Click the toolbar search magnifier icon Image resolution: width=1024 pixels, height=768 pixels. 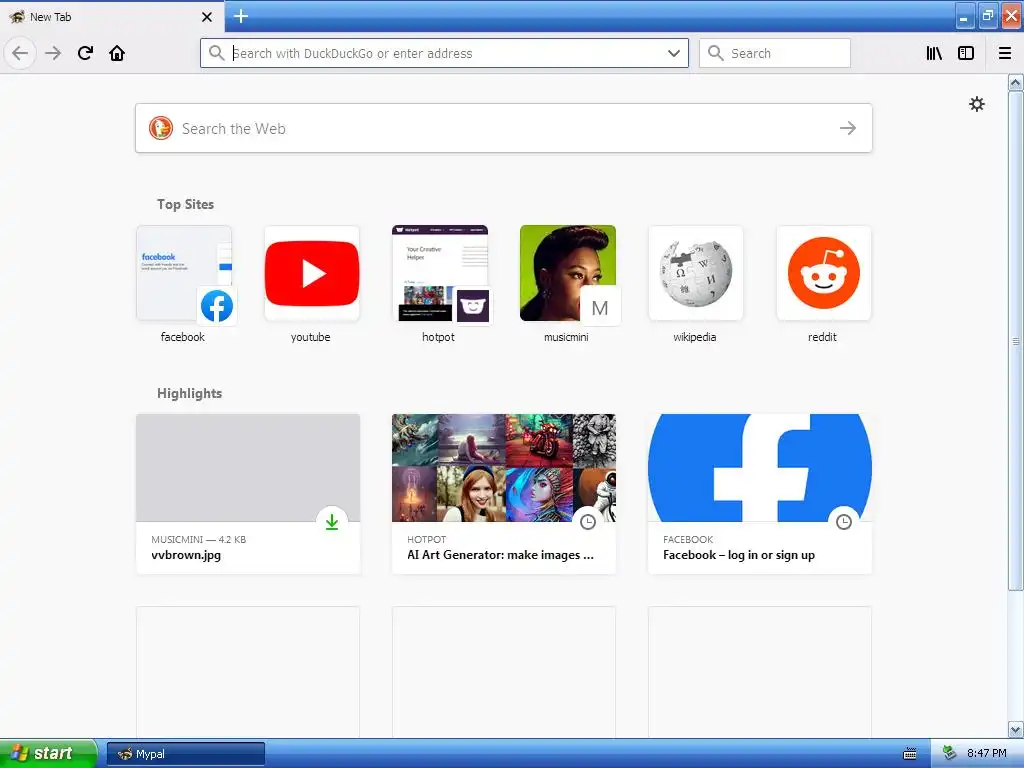click(716, 53)
